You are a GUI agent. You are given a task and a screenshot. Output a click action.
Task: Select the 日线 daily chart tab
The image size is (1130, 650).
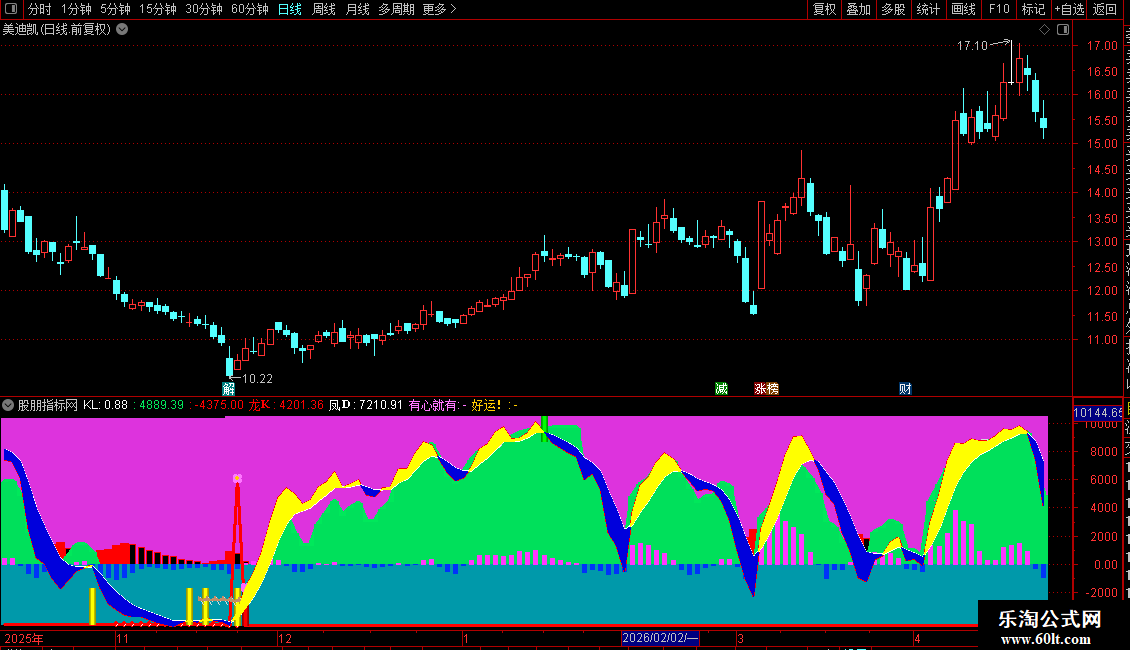pyautogui.click(x=290, y=9)
